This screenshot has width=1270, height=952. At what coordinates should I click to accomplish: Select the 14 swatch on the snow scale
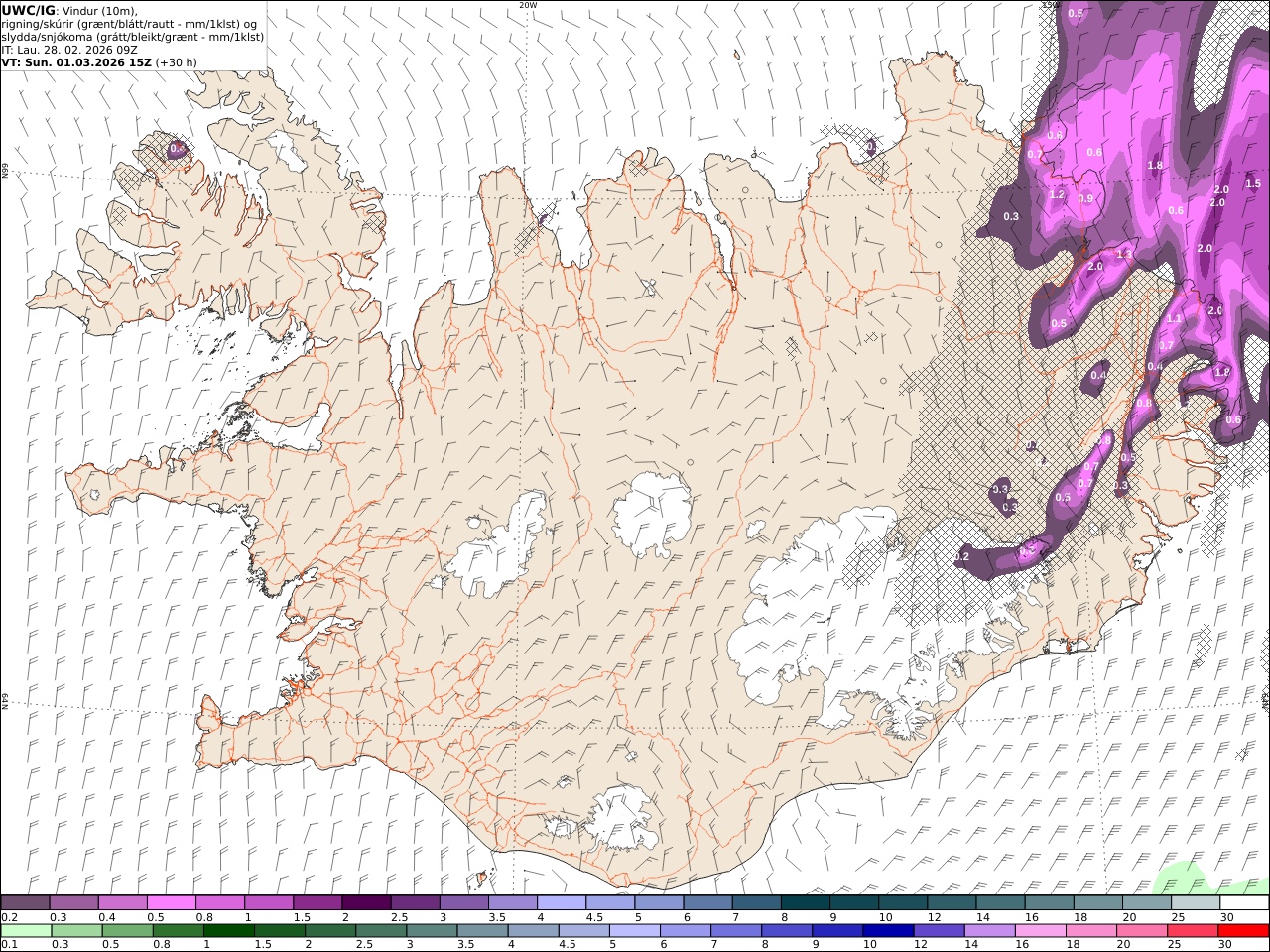click(x=1000, y=902)
